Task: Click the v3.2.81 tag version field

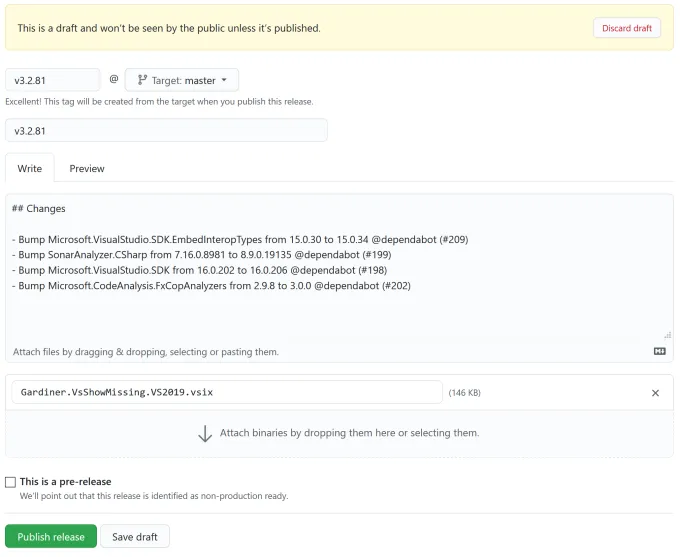Action: tap(52, 80)
